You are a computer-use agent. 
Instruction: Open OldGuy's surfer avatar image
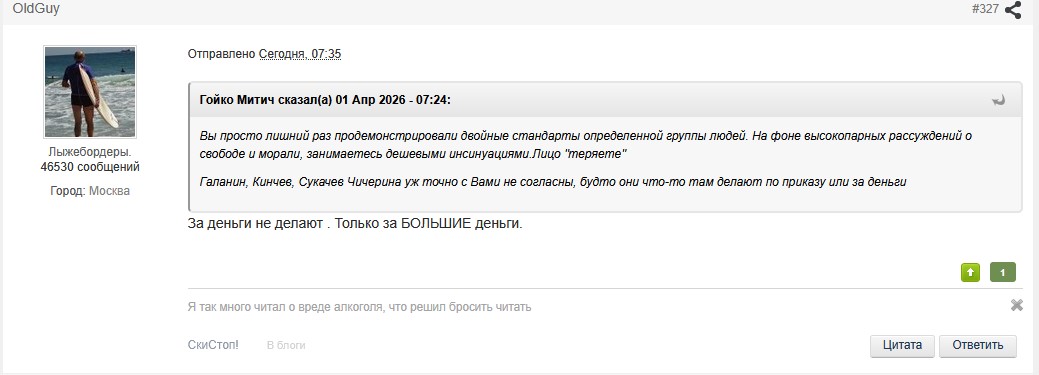coord(89,91)
